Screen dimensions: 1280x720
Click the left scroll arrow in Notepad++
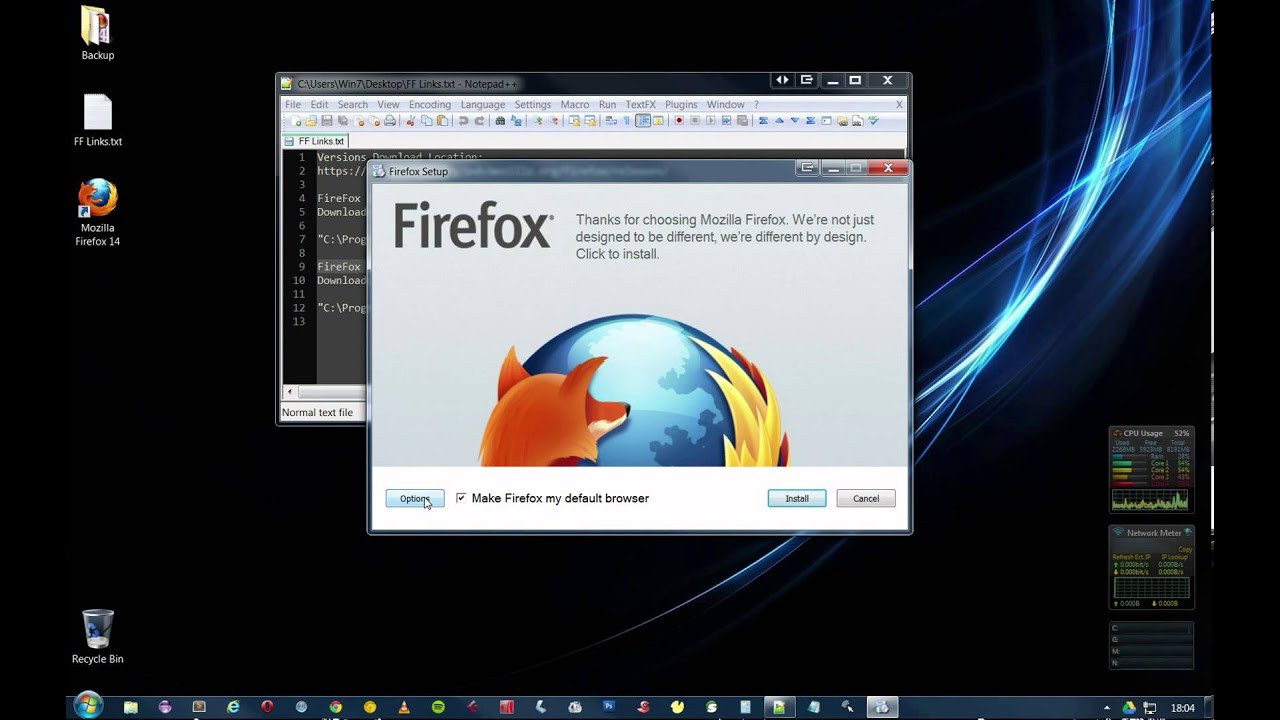[x=290, y=392]
